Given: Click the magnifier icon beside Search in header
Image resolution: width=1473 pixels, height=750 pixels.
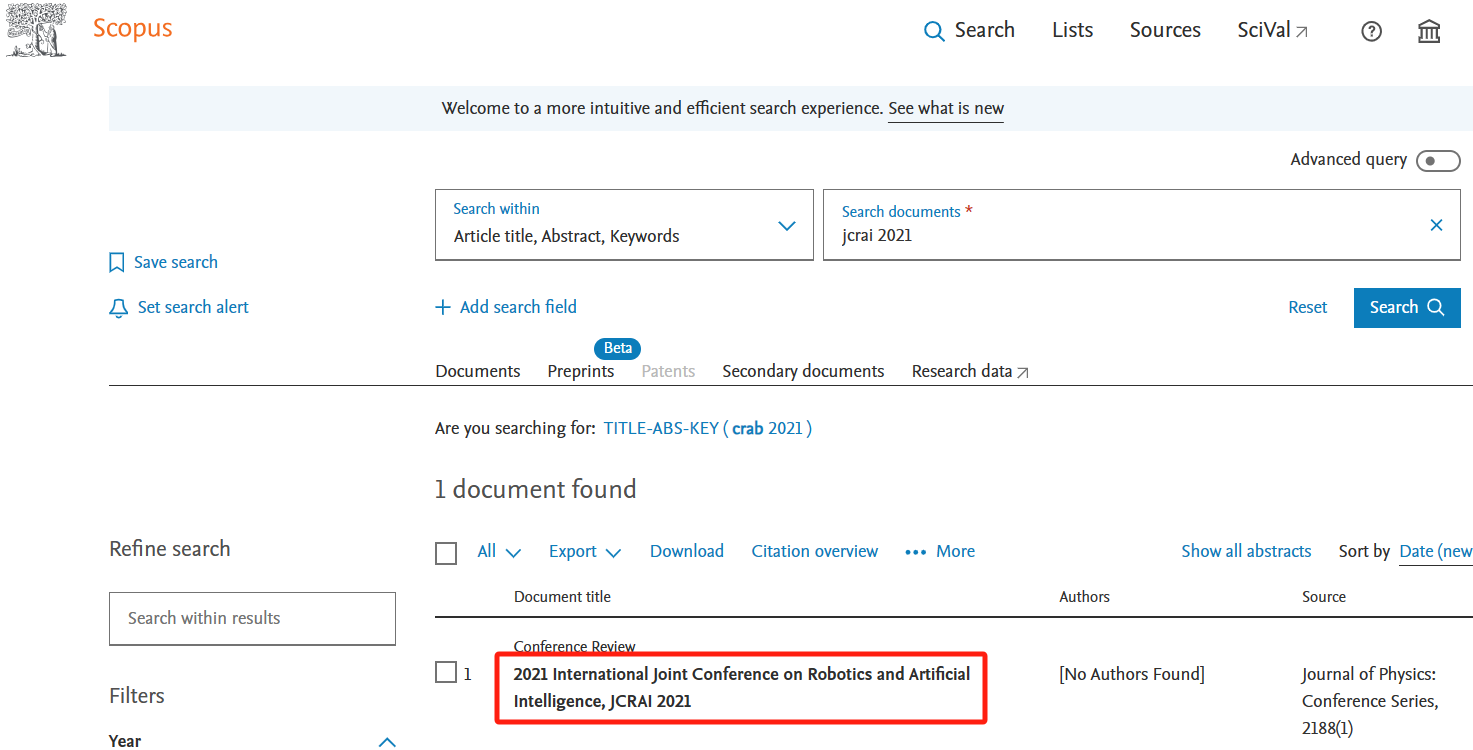Looking at the screenshot, I should point(934,32).
